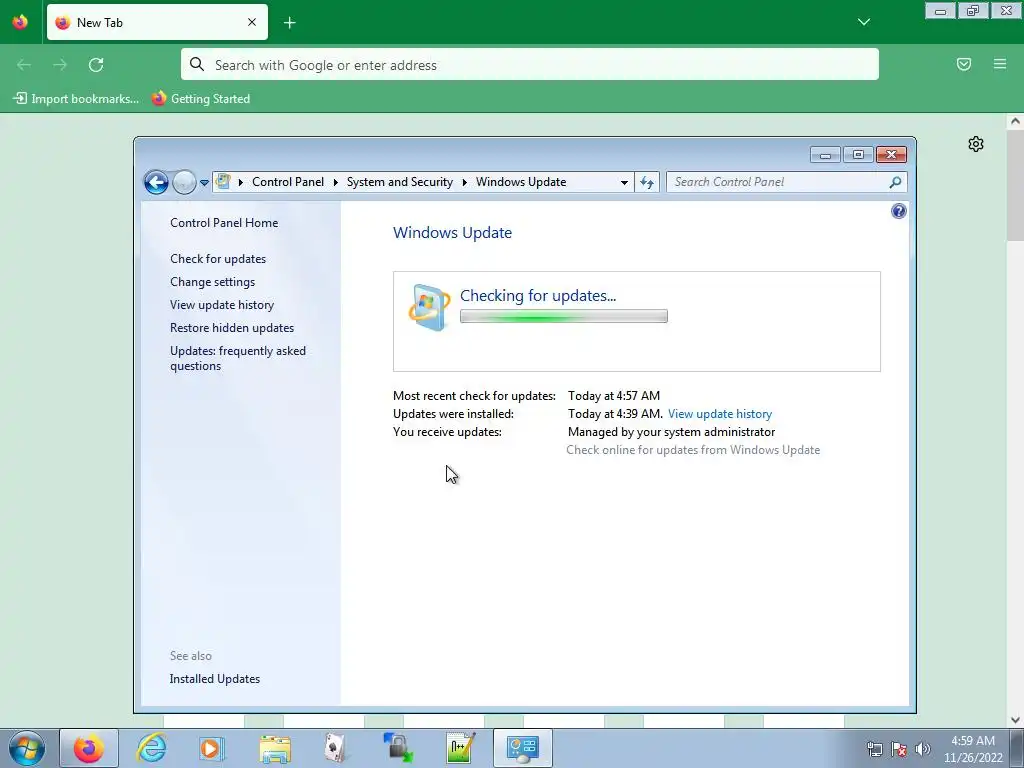Click Import bookmarks in bookmarks toolbar

coord(76,99)
